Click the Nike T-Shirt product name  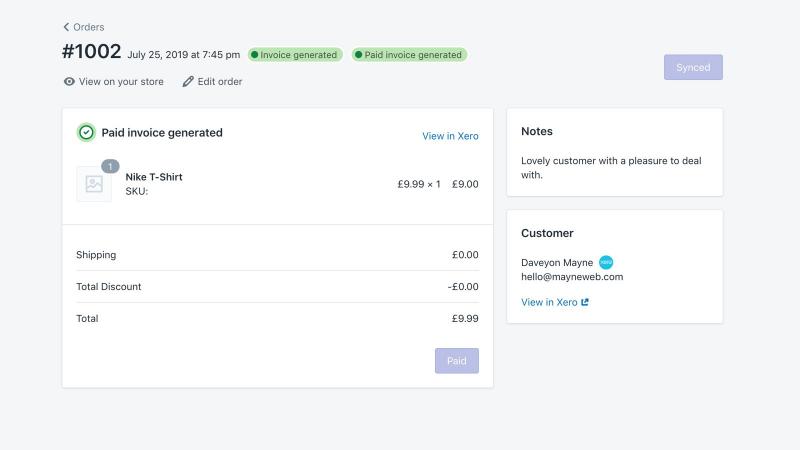[x=154, y=177]
